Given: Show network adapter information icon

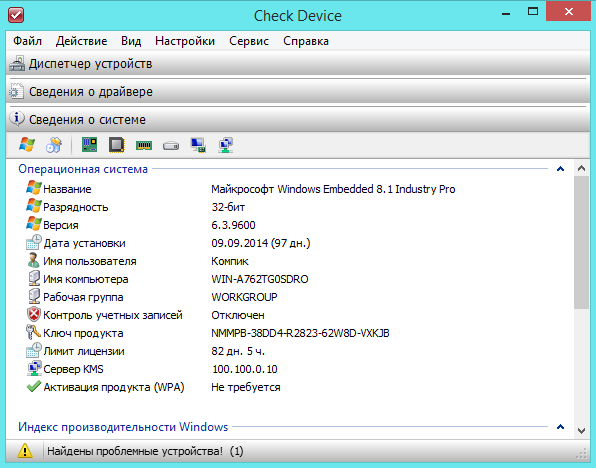Looking at the screenshot, I should 225,145.
